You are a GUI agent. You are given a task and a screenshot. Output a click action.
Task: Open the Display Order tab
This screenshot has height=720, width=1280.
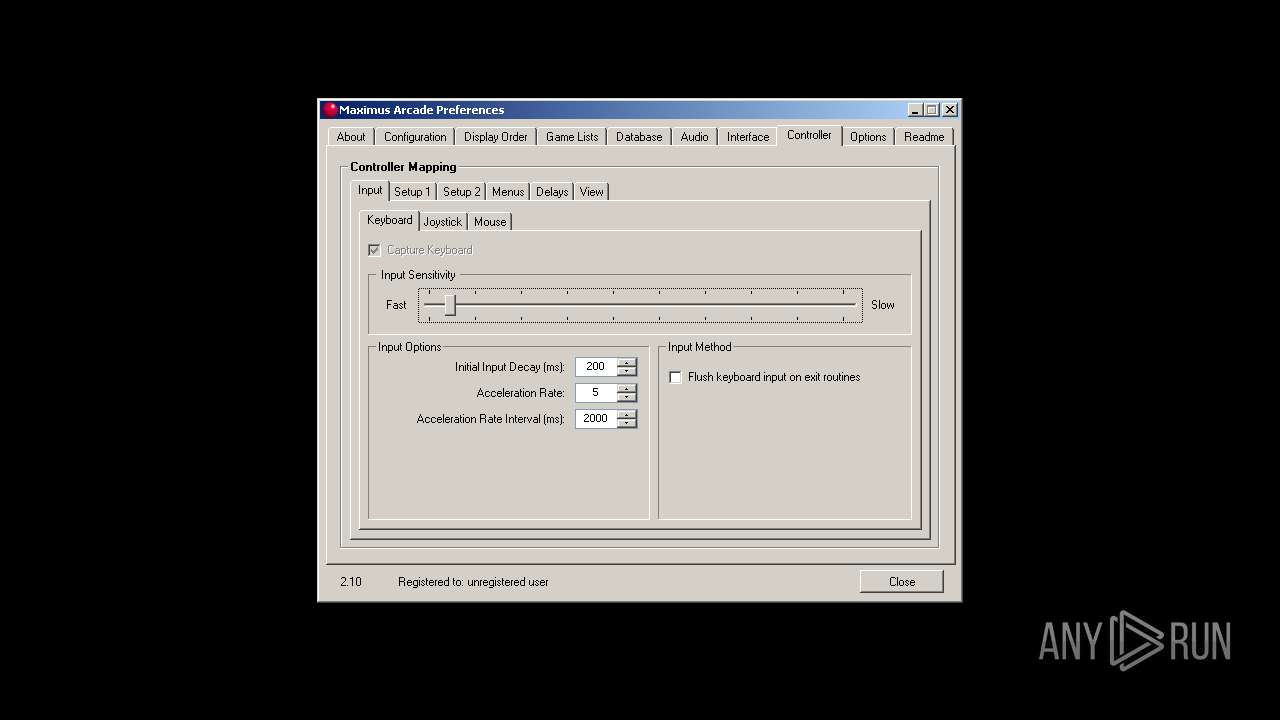[496, 137]
